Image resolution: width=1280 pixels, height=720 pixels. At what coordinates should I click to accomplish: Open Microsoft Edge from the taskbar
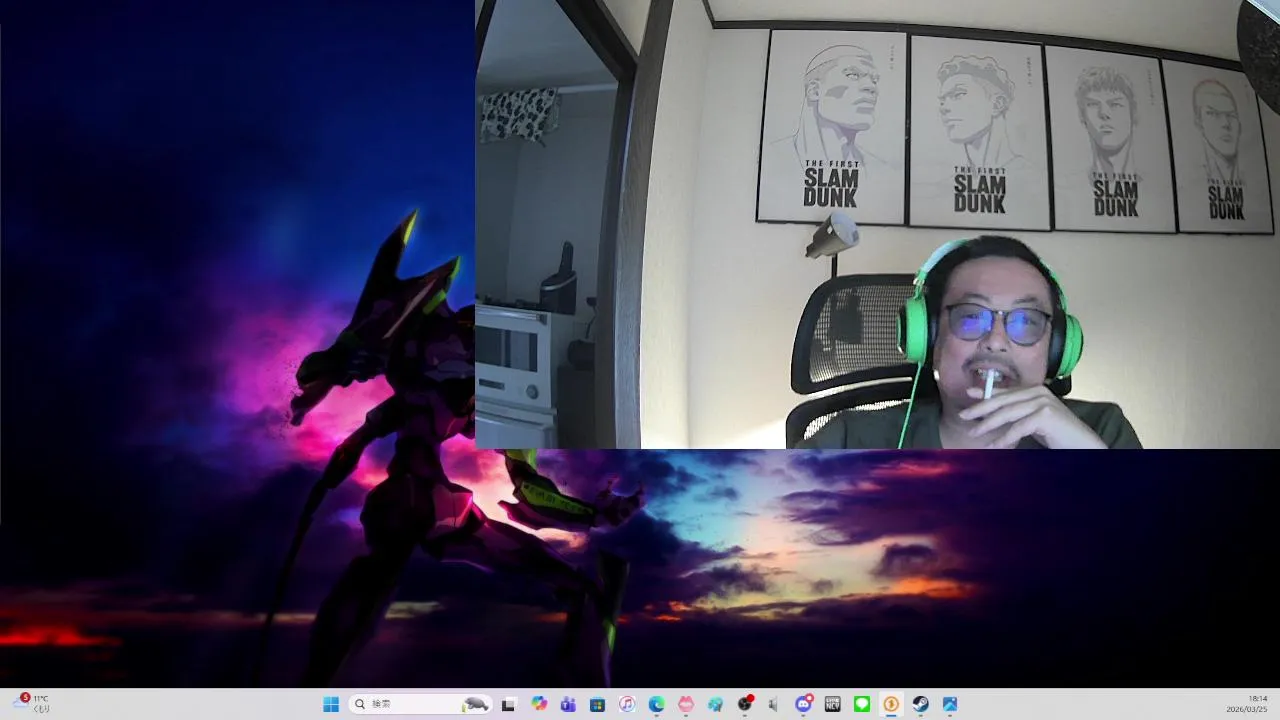[656, 704]
